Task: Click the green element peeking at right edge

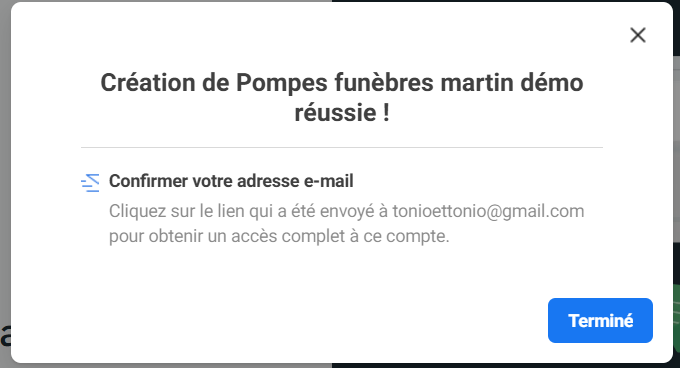Action: (676, 318)
